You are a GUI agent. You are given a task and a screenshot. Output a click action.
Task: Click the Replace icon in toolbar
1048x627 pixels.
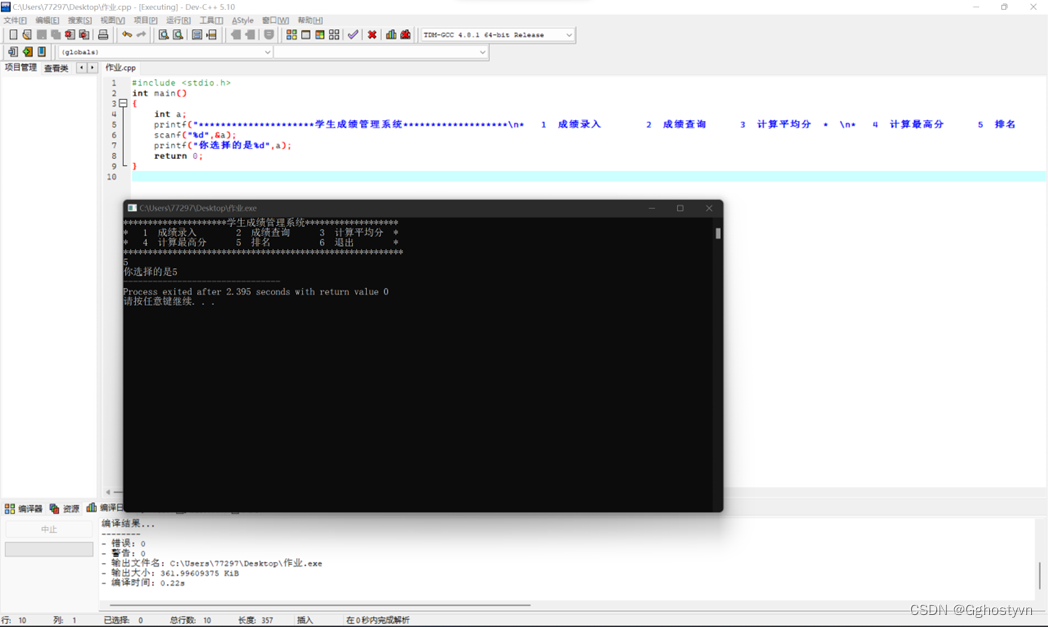tap(178, 35)
